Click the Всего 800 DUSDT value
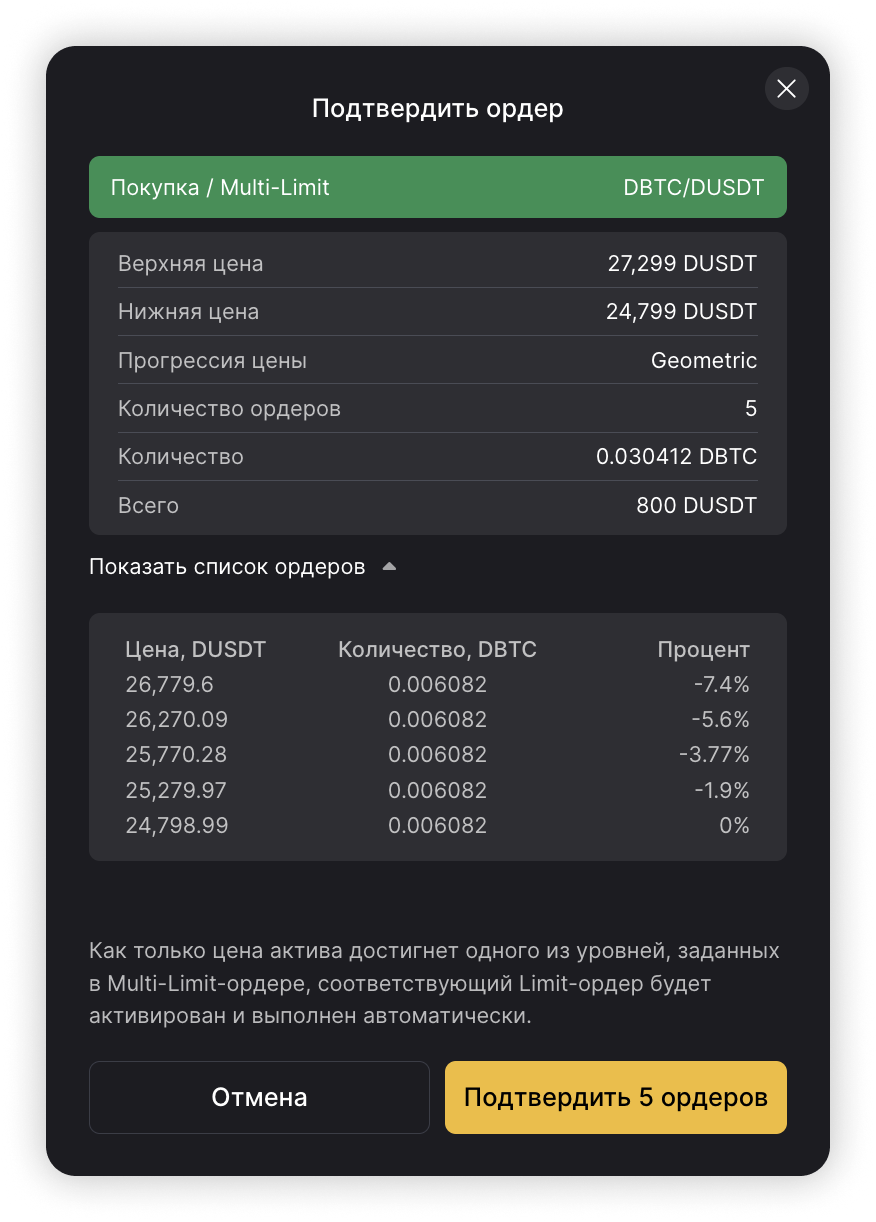The image size is (876, 1222). click(696, 505)
